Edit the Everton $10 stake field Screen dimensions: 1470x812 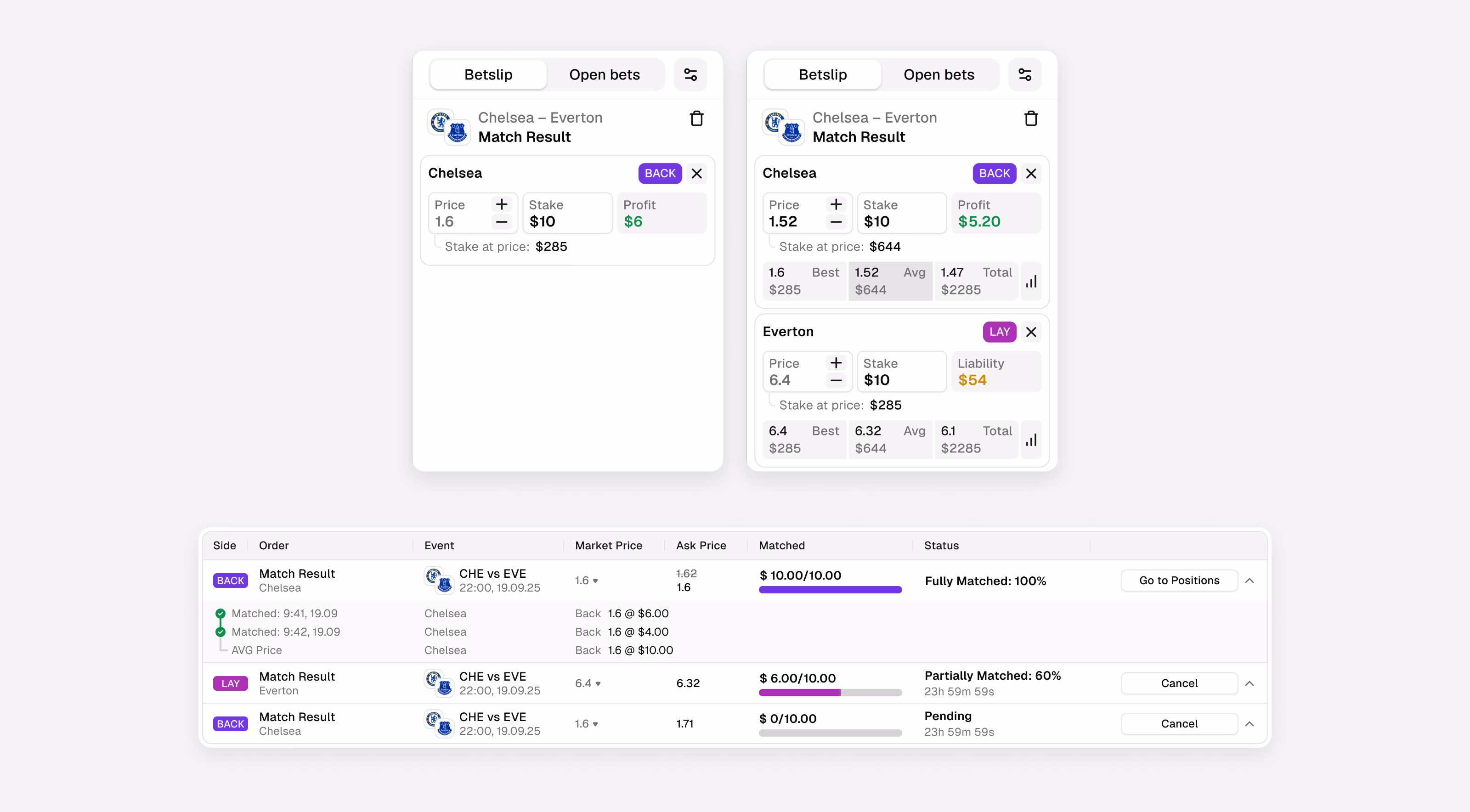click(x=902, y=372)
